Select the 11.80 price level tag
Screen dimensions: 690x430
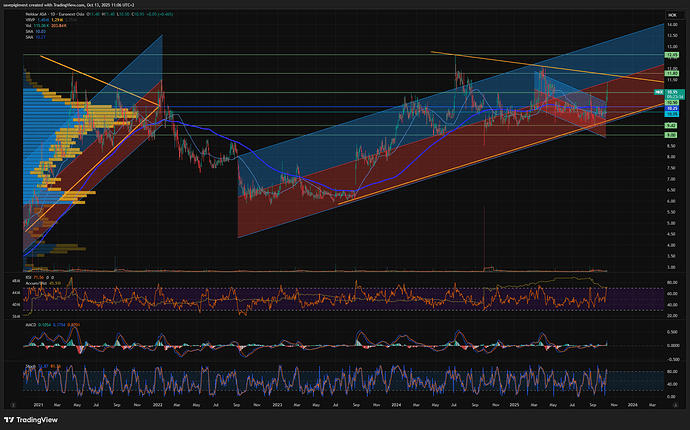pyautogui.click(x=672, y=73)
